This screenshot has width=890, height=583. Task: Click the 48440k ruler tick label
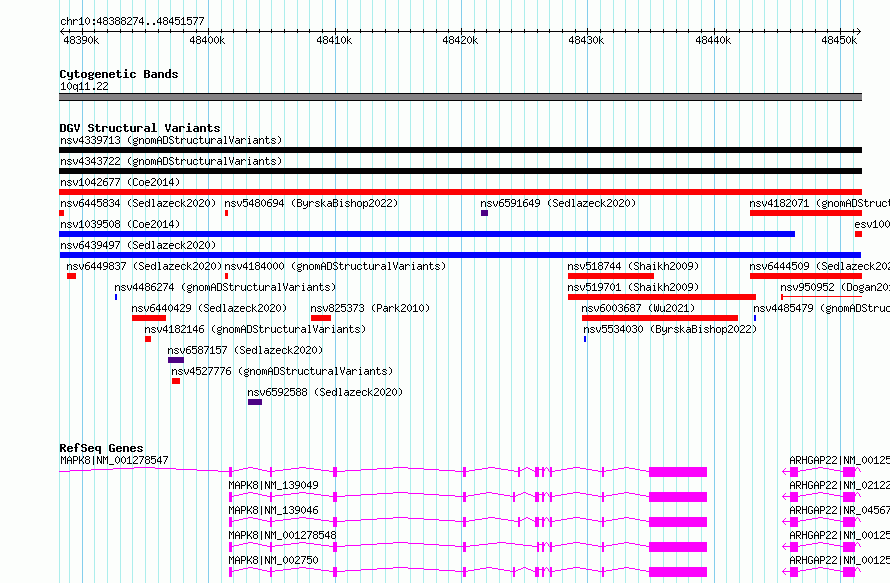pyautogui.click(x=713, y=40)
